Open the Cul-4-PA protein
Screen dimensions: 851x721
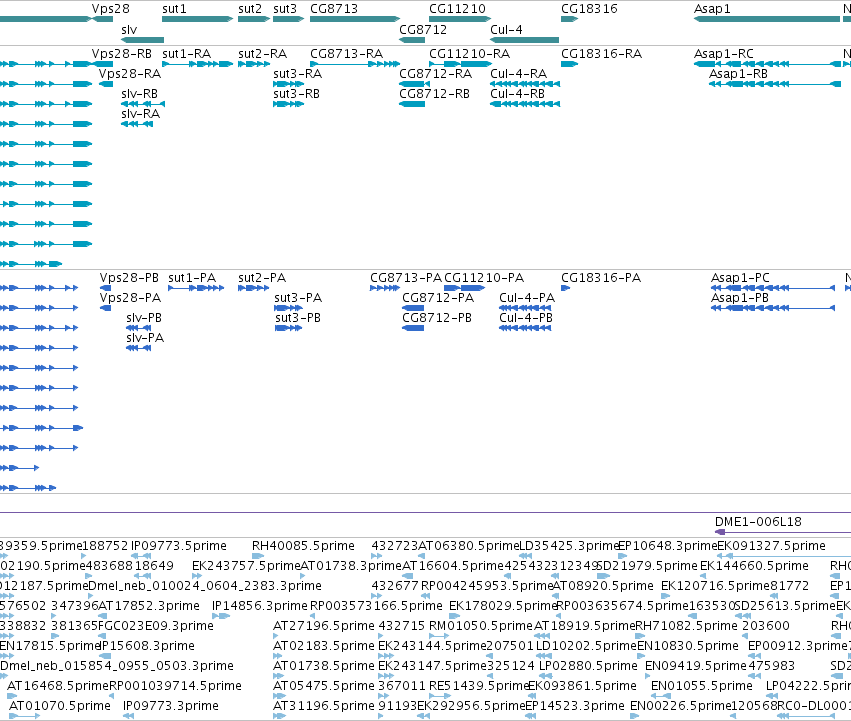coord(527,298)
